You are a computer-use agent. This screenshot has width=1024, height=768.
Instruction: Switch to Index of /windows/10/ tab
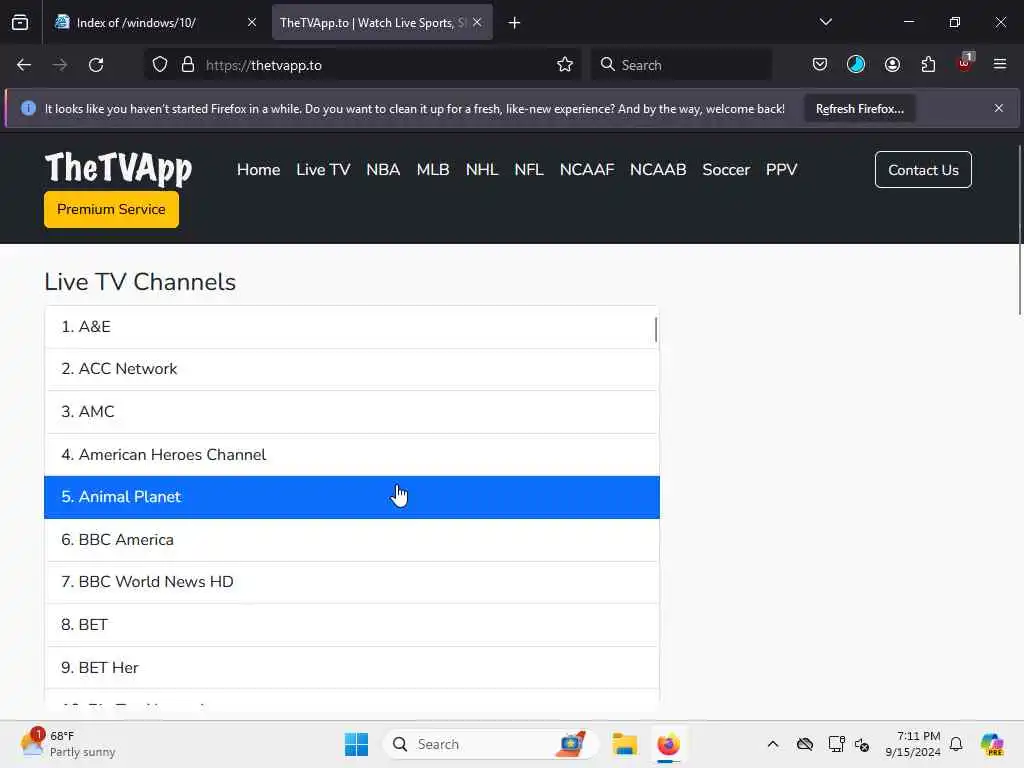(155, 22)
